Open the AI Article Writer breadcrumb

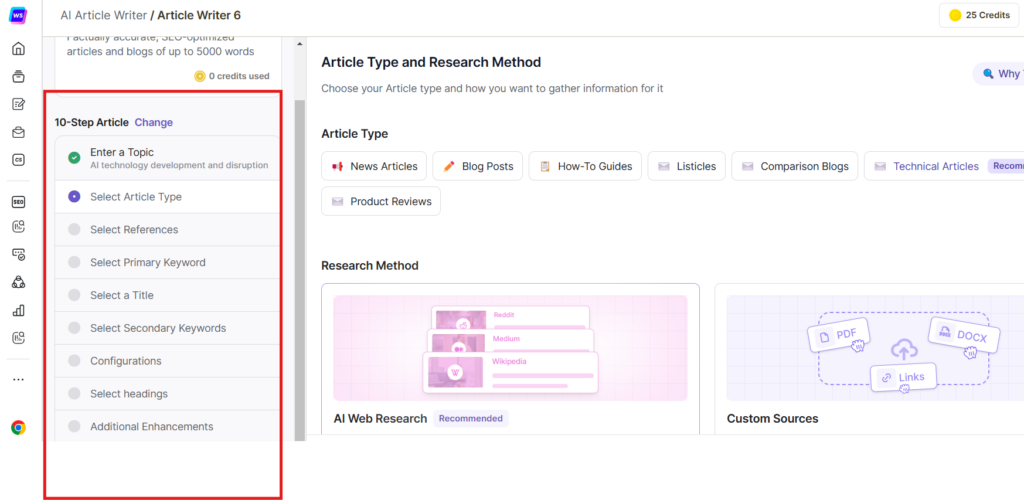(x=103, y=16)
